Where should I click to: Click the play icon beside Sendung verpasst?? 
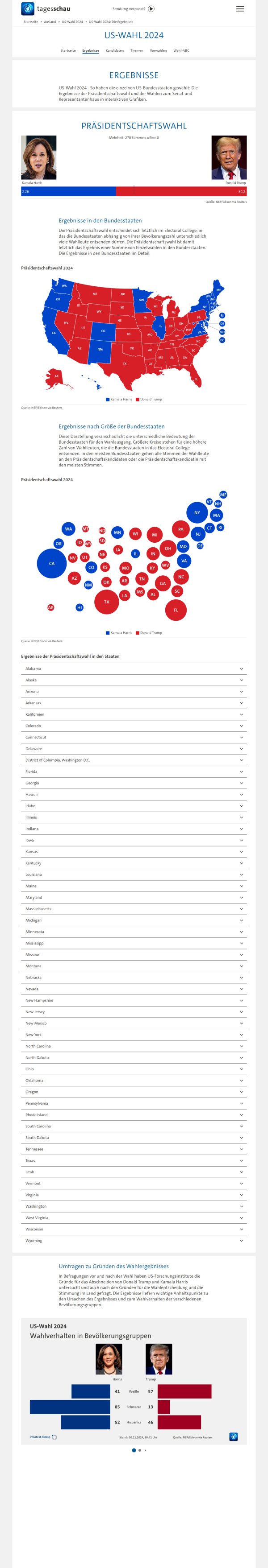click(x=151, y=9)
